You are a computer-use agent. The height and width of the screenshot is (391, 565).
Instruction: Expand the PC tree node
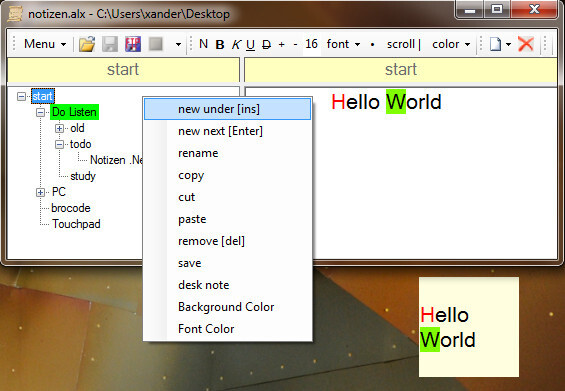click(x=41, y=192)
